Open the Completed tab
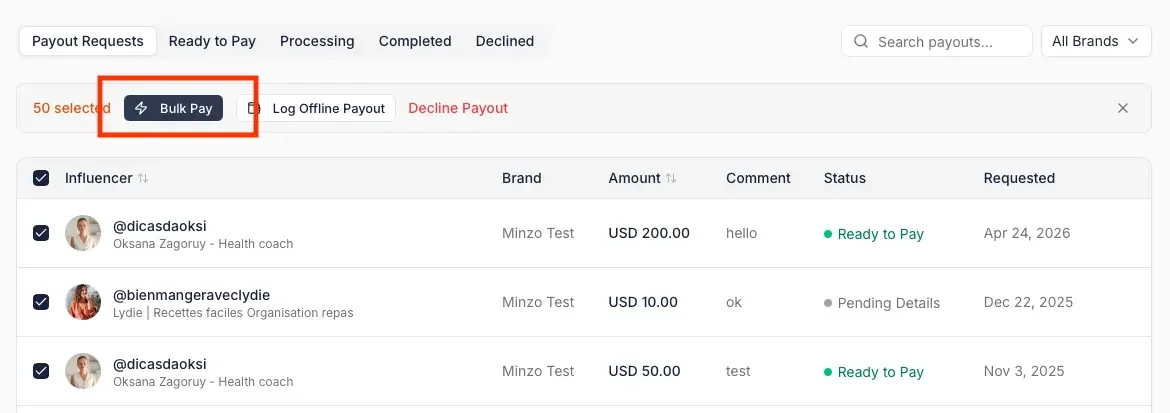This screenshot has height=413, width=1170. [415, 41]
